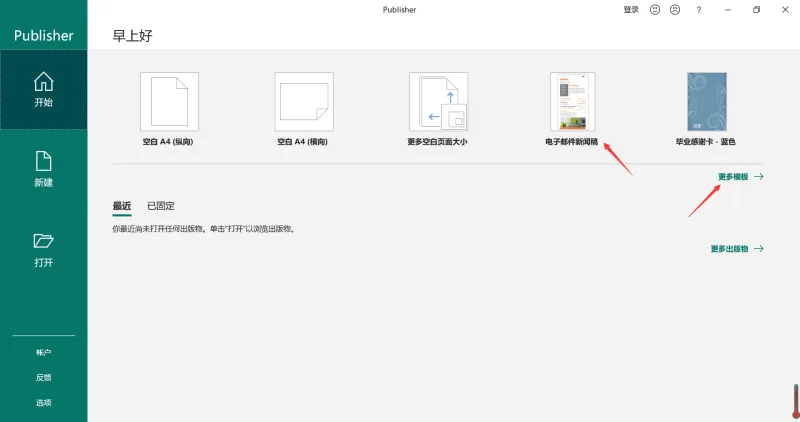The image size is (800, 422).
Task: Open 帐户 in the sidebar
Action: 43,353
